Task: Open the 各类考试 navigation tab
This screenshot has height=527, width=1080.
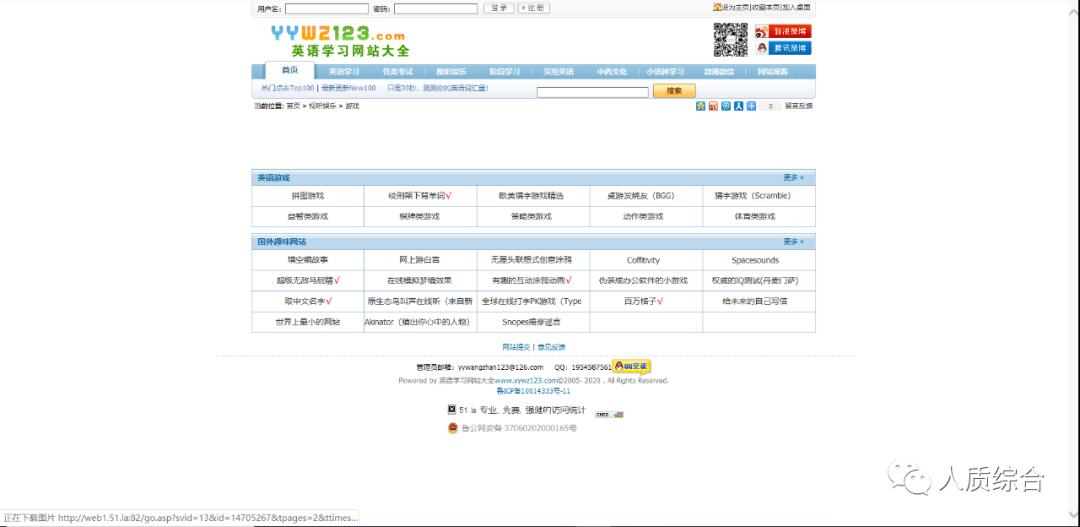Action: point(397,72)
